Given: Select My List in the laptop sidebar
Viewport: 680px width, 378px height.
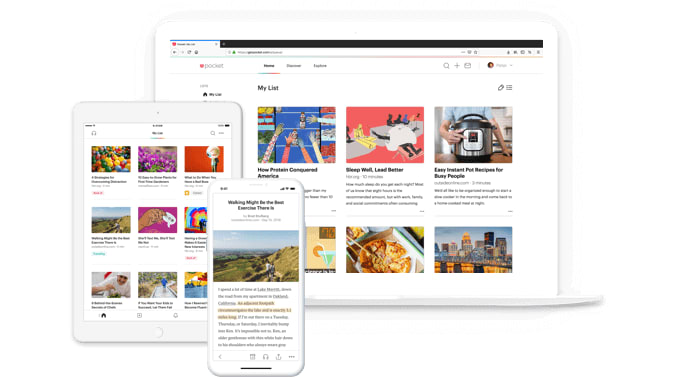Looking at the screenshot, I should [212, 94].
